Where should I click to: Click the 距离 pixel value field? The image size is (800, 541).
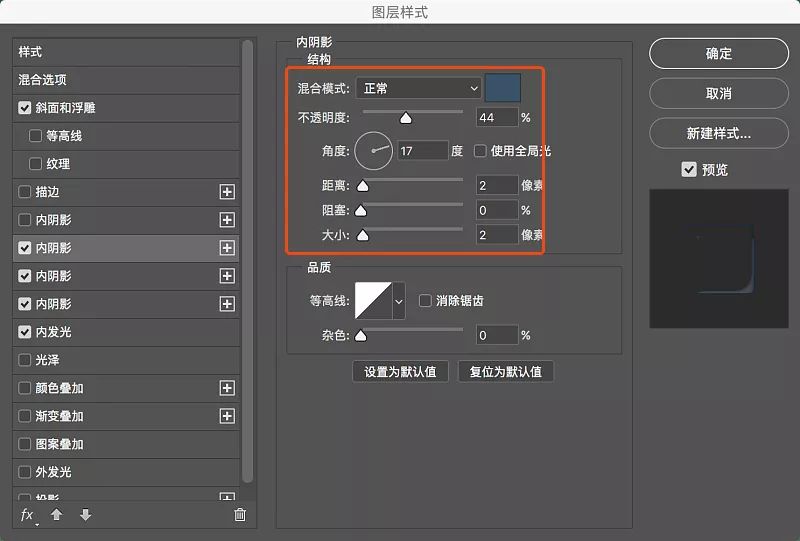pyautogui.click(x=497, y=185)
